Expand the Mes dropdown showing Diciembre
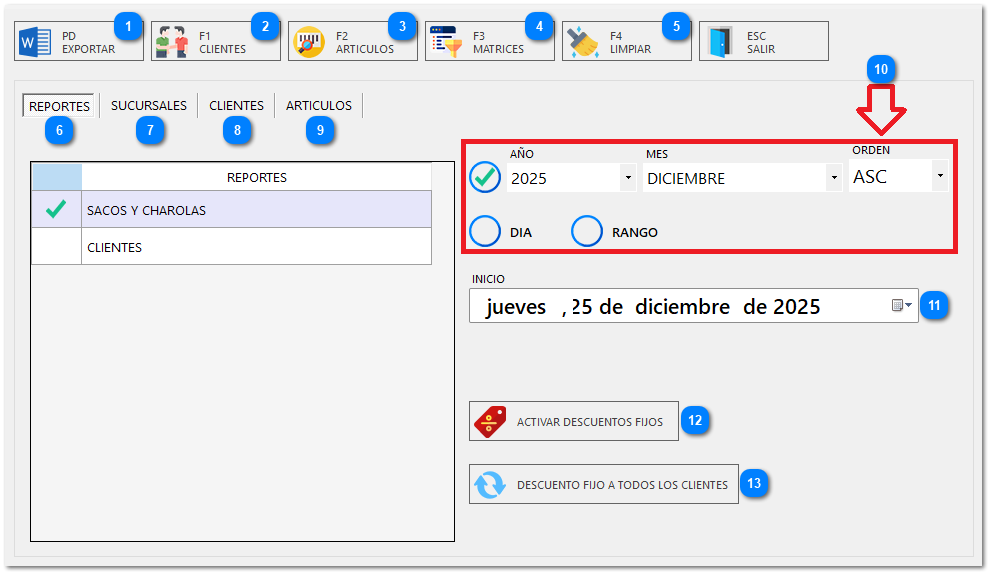991x575 pixels. pyautogui.click(x=834, y=178)
